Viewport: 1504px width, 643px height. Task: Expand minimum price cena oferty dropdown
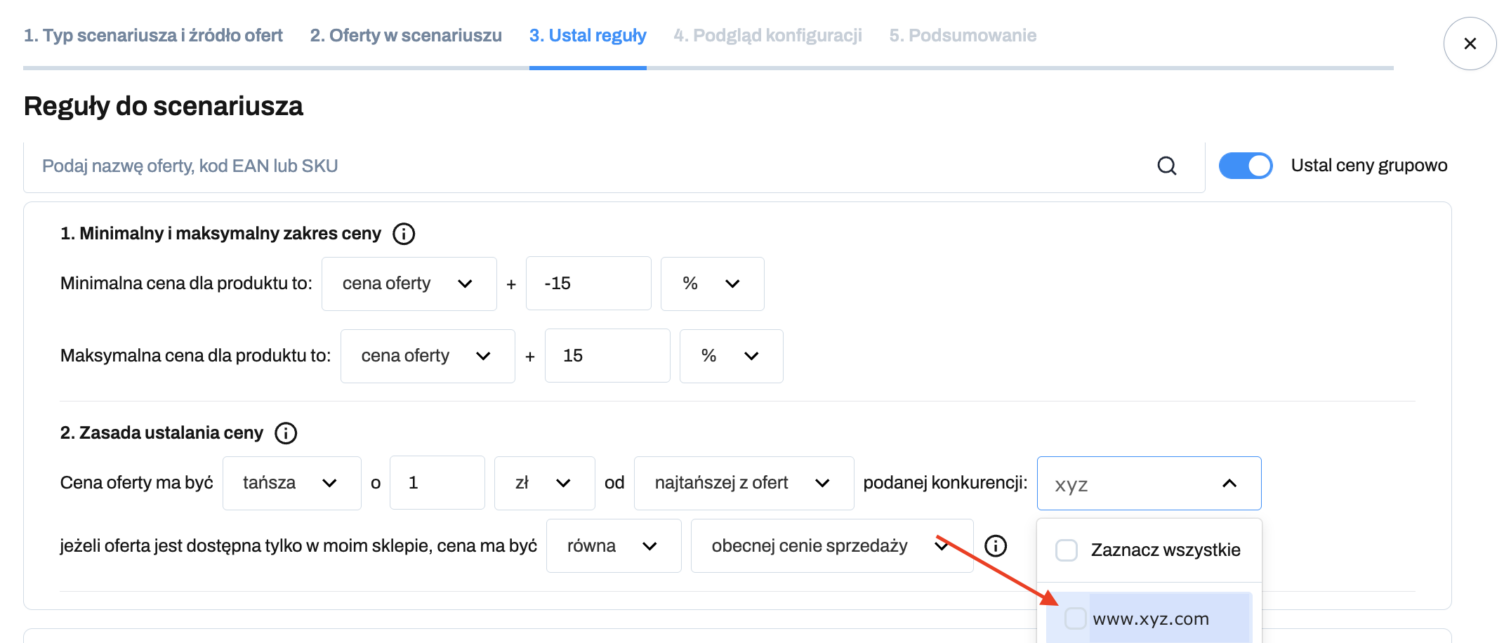(409, 284)
